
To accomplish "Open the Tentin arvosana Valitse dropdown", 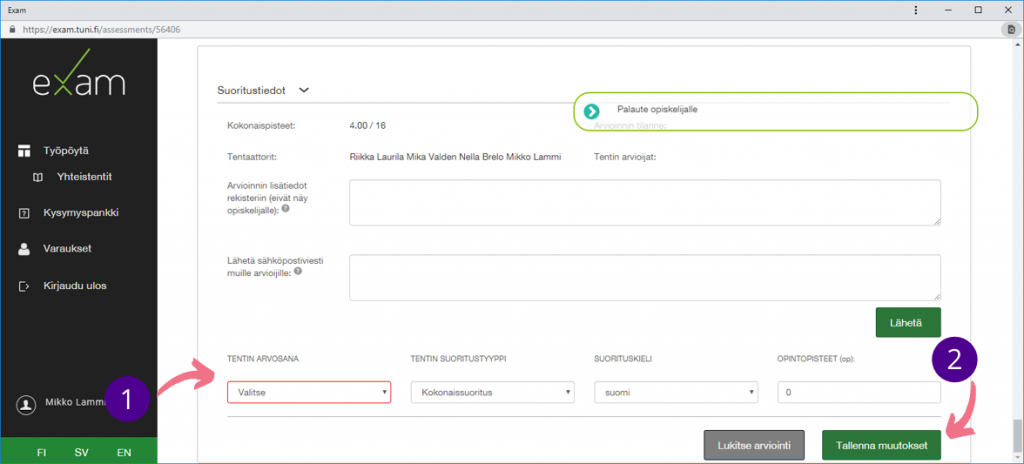I will [x=309, y=393].
